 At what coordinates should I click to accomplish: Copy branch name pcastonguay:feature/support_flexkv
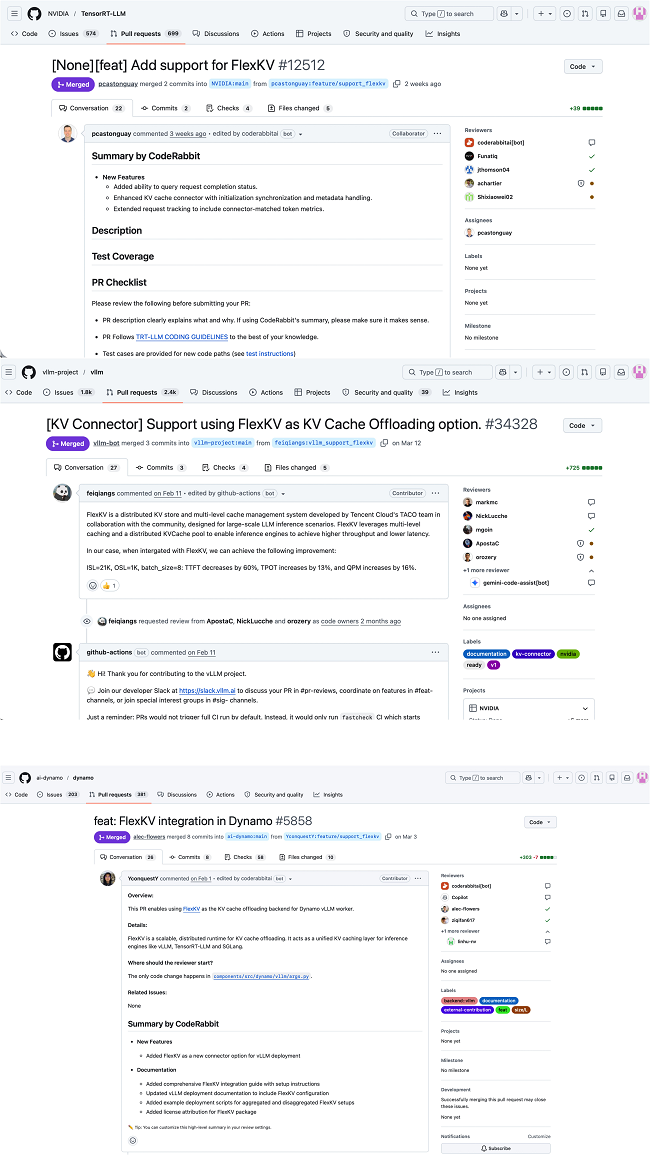coord(396,84)
